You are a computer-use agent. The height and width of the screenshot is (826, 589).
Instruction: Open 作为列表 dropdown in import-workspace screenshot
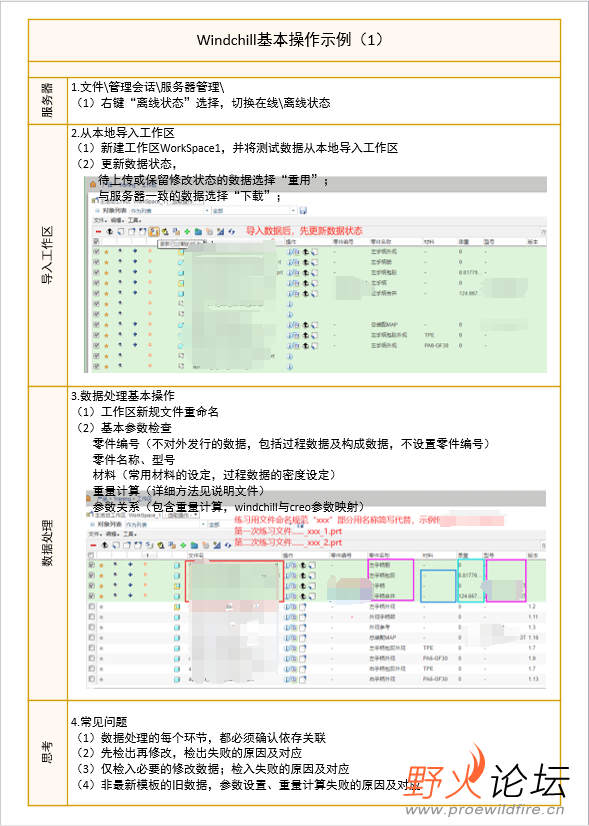click(x=169, y=211)
